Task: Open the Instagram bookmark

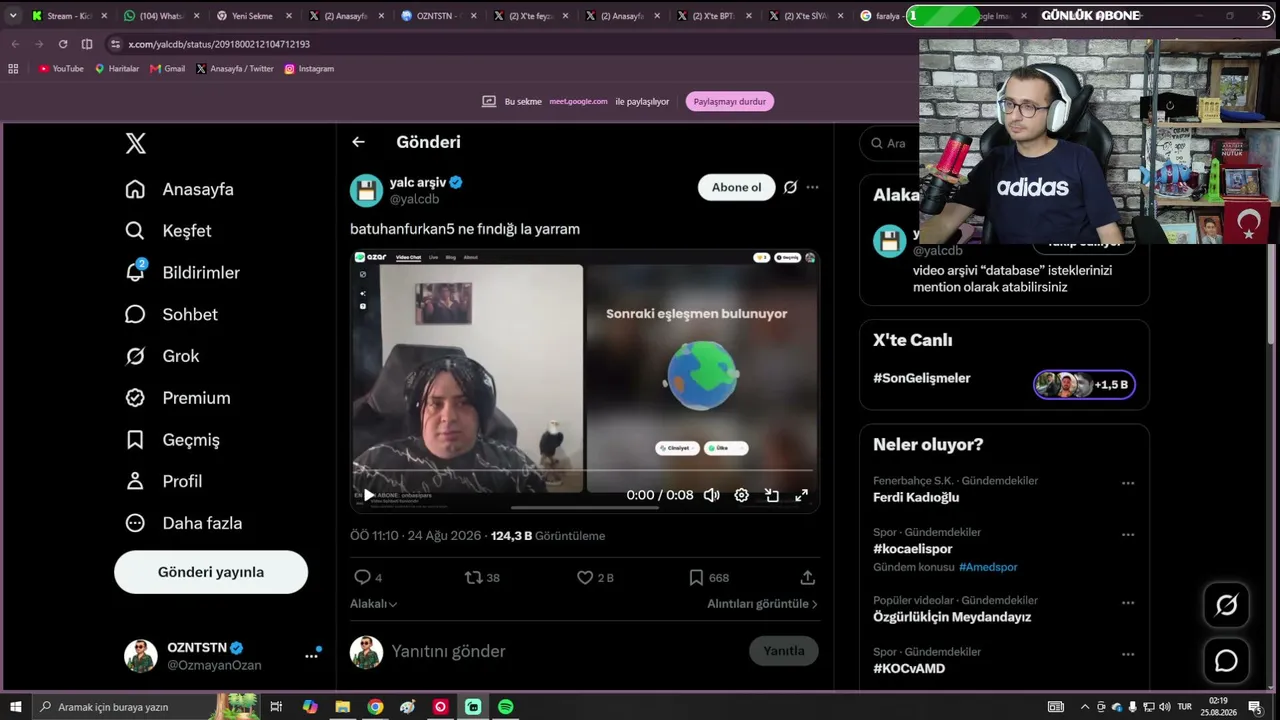Action: coord(309,69)
